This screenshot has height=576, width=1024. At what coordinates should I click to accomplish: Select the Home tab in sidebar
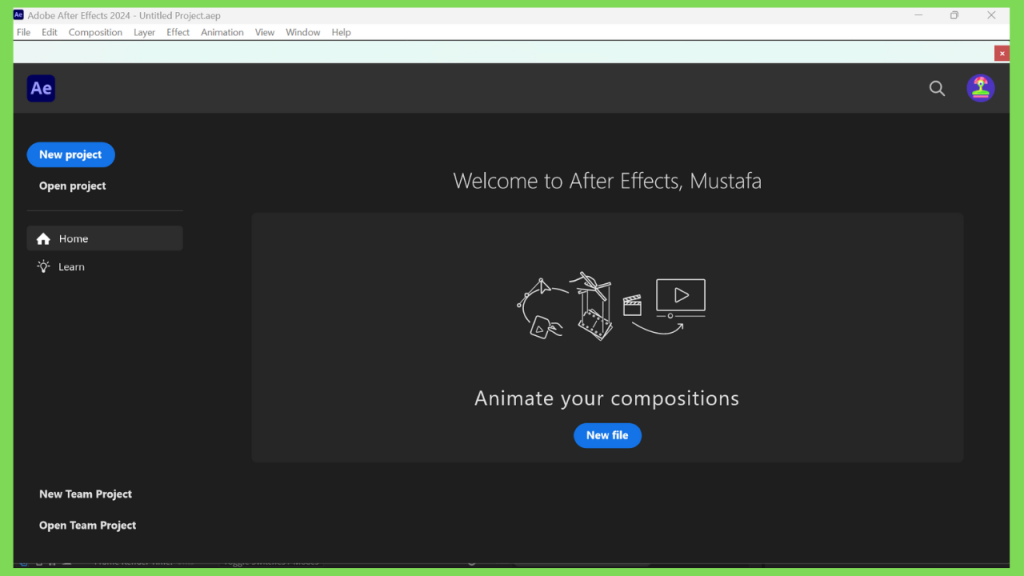[104, 238]
